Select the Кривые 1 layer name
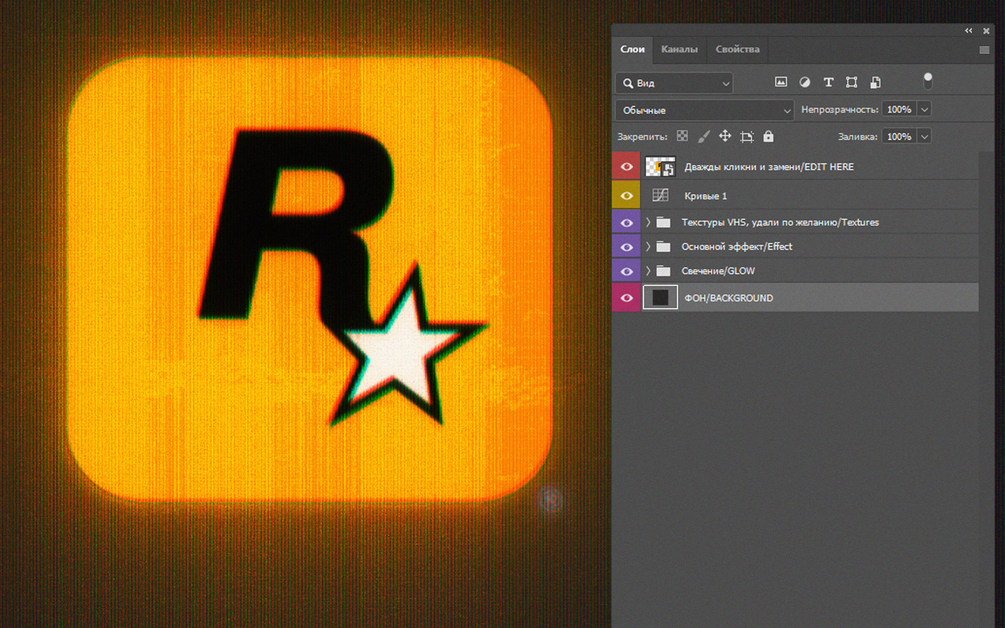The width and height of the screenshot is (1005, 628). click(x=705, y=196)
